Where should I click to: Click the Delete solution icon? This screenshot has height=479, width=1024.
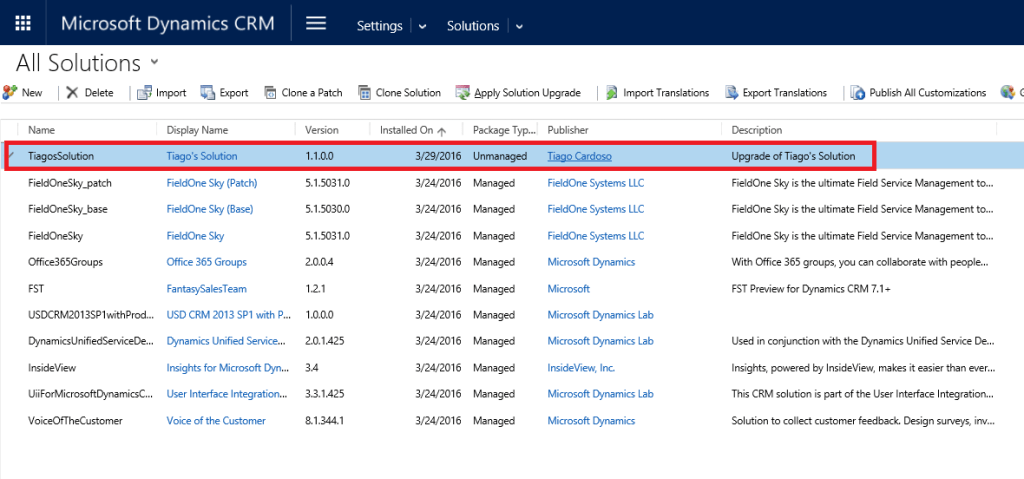[x=73, y=93]
